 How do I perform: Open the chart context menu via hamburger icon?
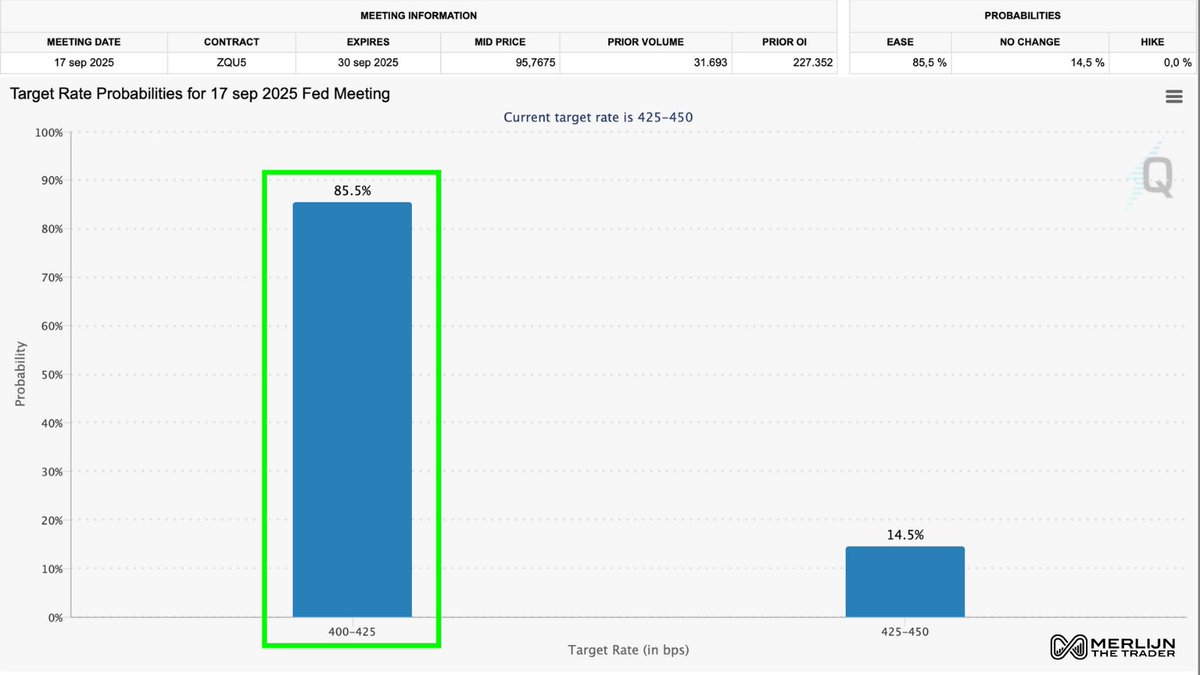(1172, 96)
